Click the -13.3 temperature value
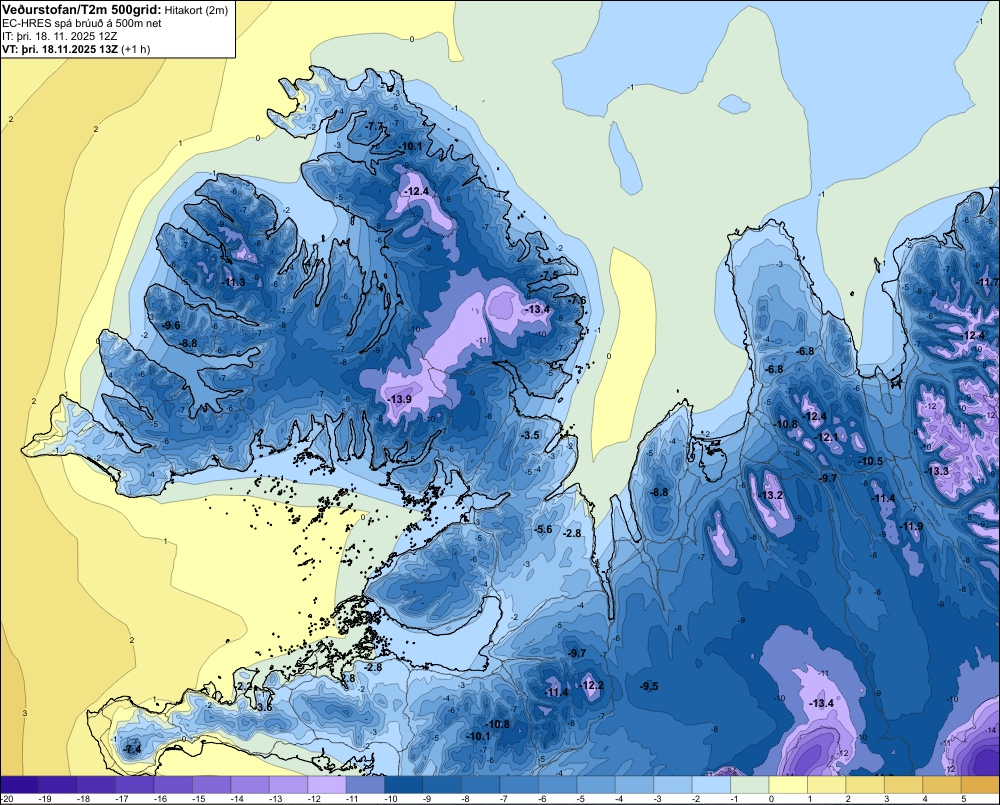Image resolution: width=1000 pixels, height=805 pixels. [937, 471]
